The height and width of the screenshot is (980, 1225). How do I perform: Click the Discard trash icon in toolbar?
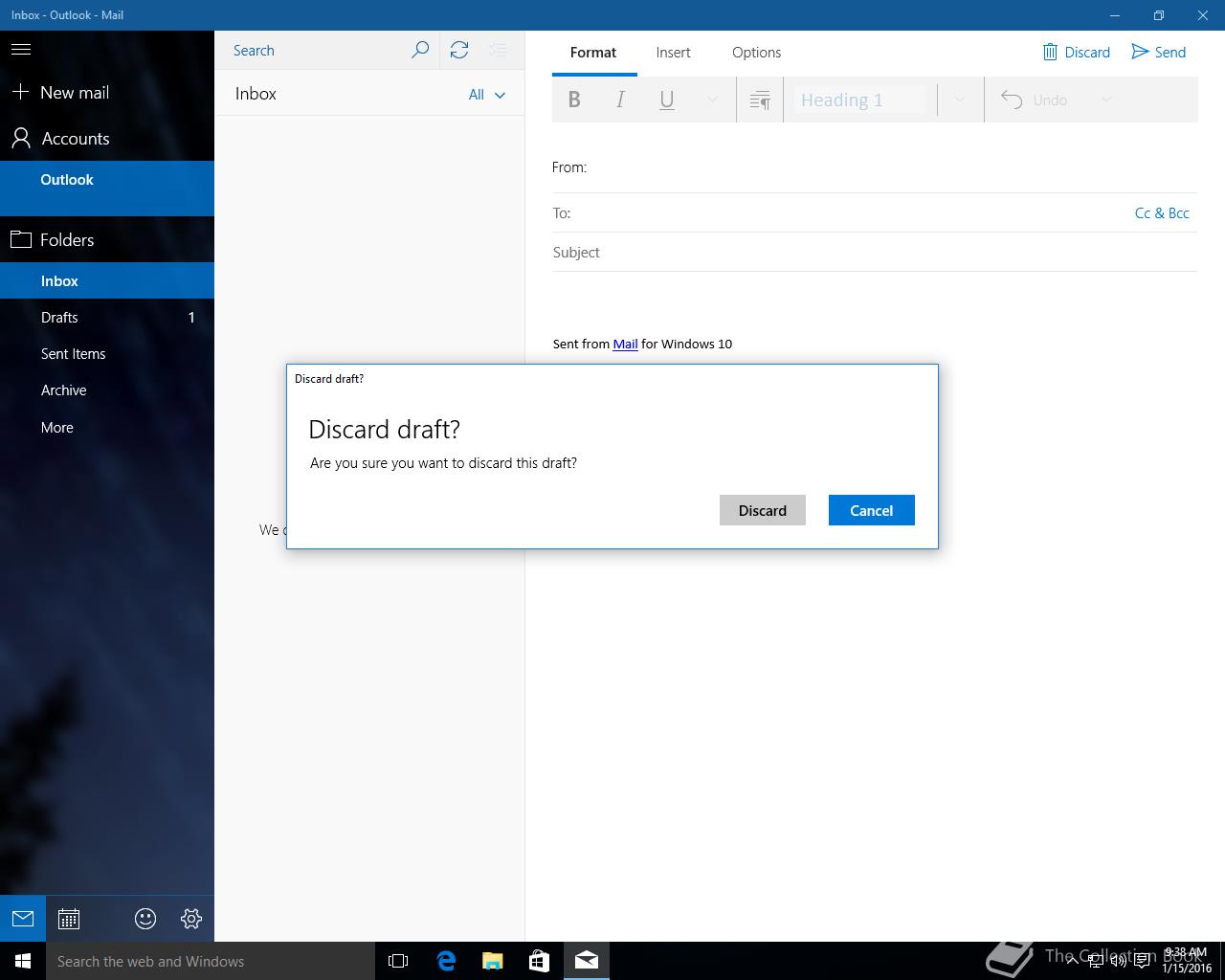[1050, 52]
